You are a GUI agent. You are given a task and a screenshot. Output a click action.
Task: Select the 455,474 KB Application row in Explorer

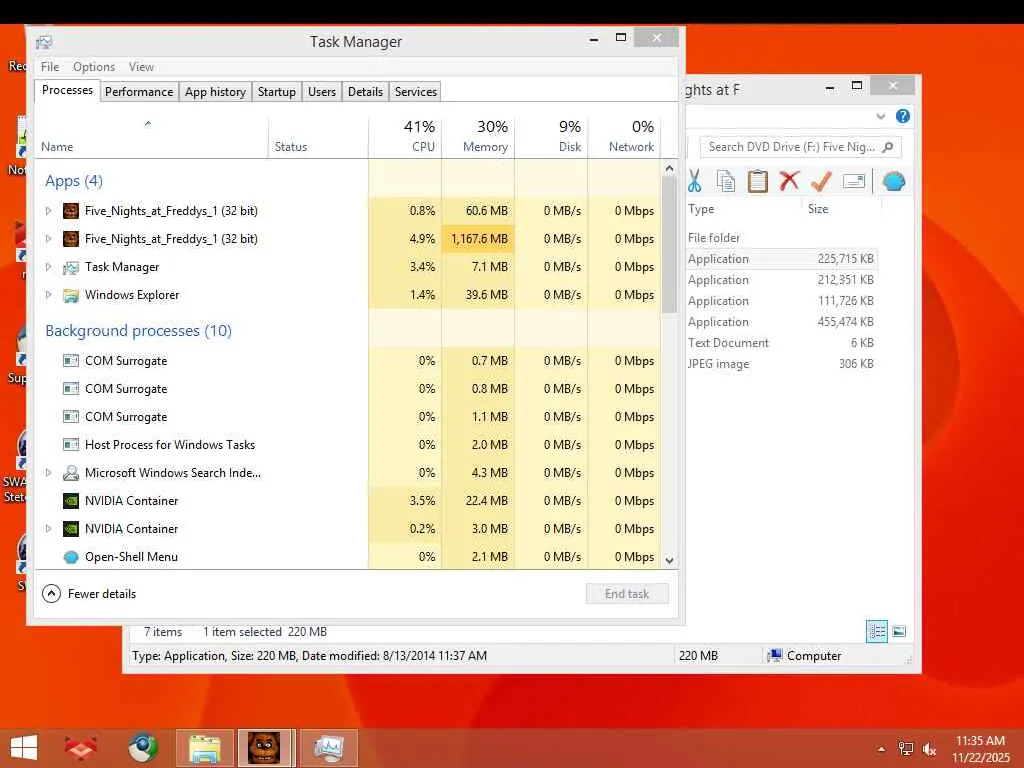pos(780,322)
